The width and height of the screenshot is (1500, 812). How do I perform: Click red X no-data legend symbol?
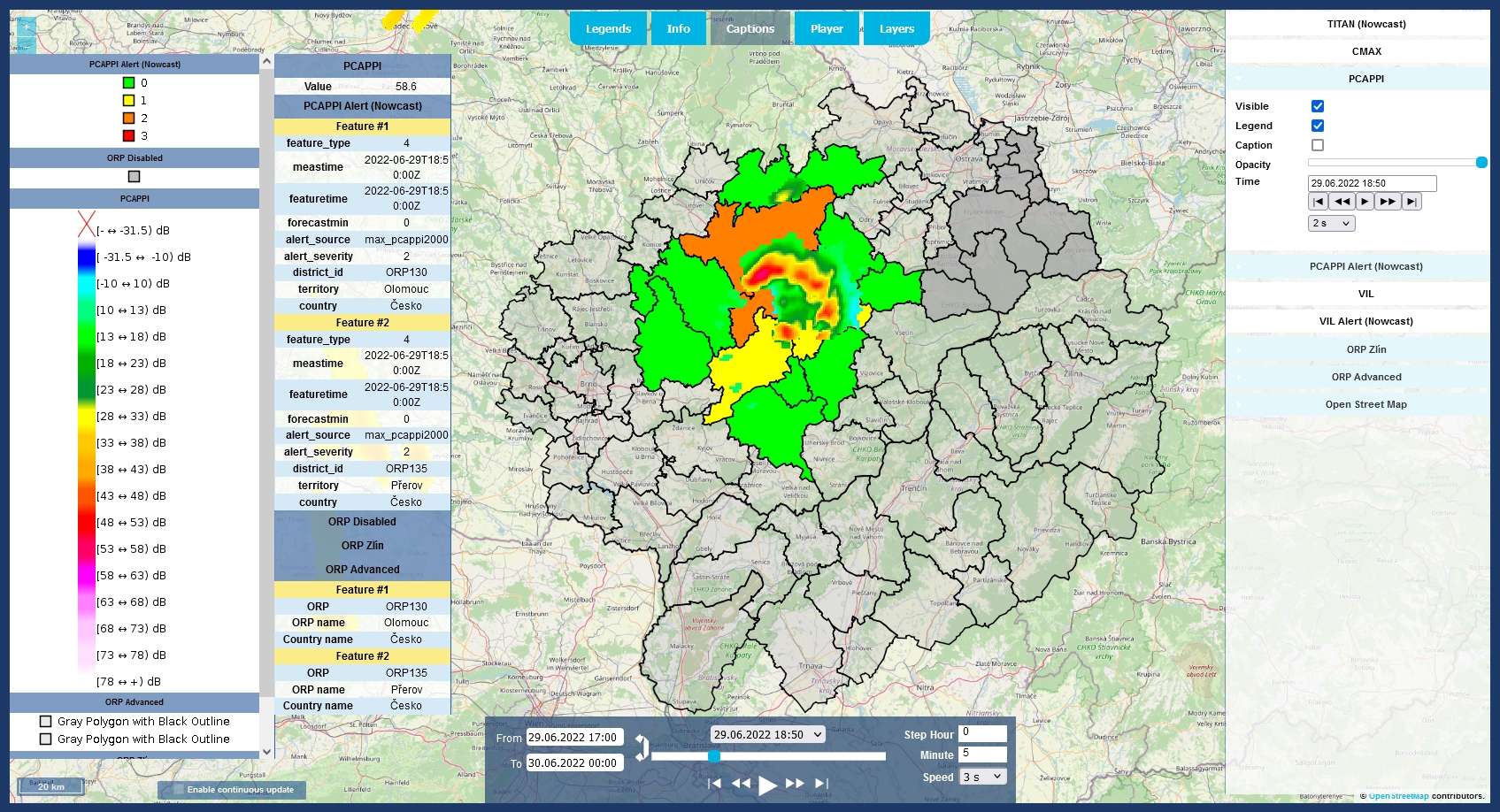coord(87,225)
